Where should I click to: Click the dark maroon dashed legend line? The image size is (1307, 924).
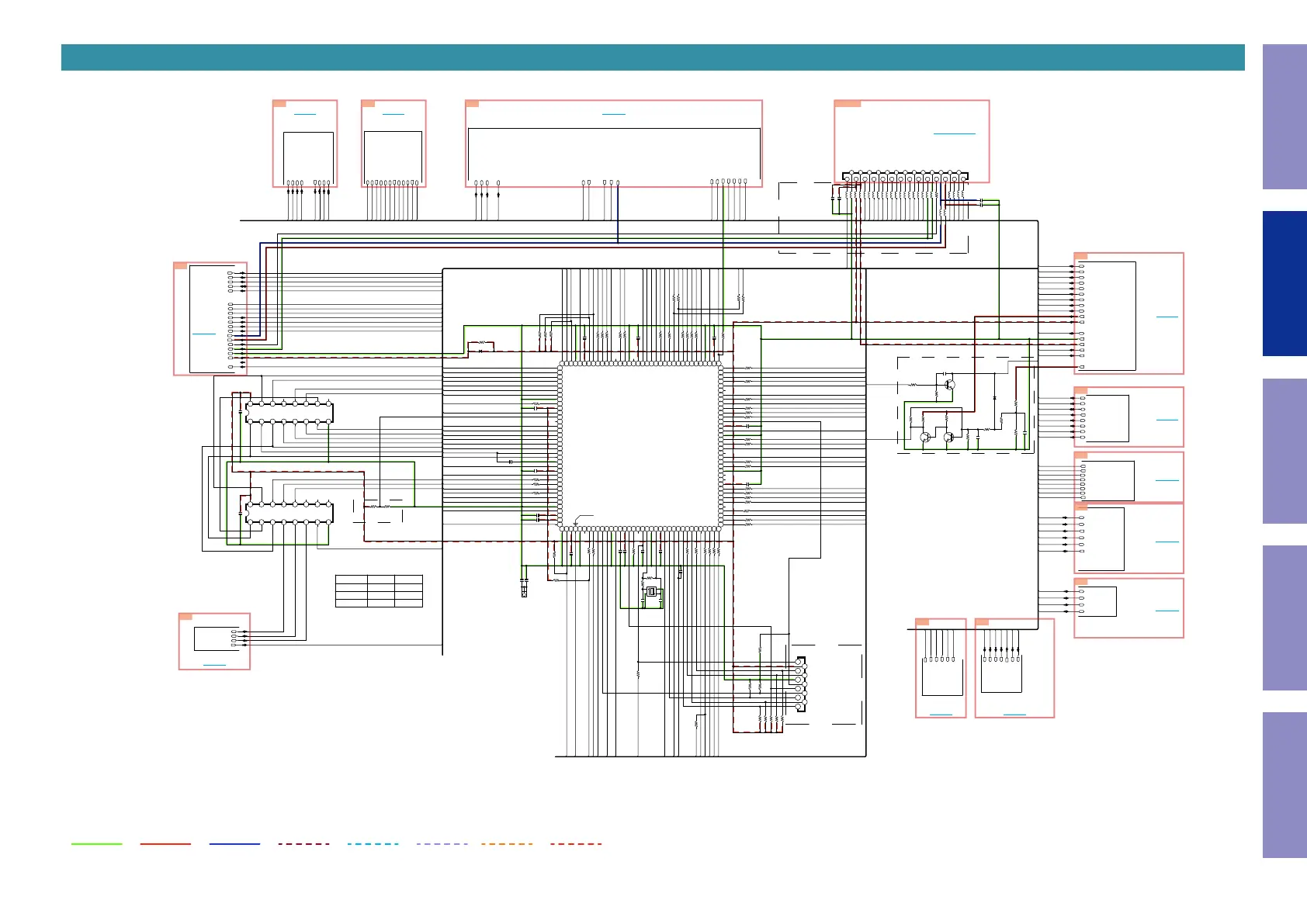click(x=303, y=843)
